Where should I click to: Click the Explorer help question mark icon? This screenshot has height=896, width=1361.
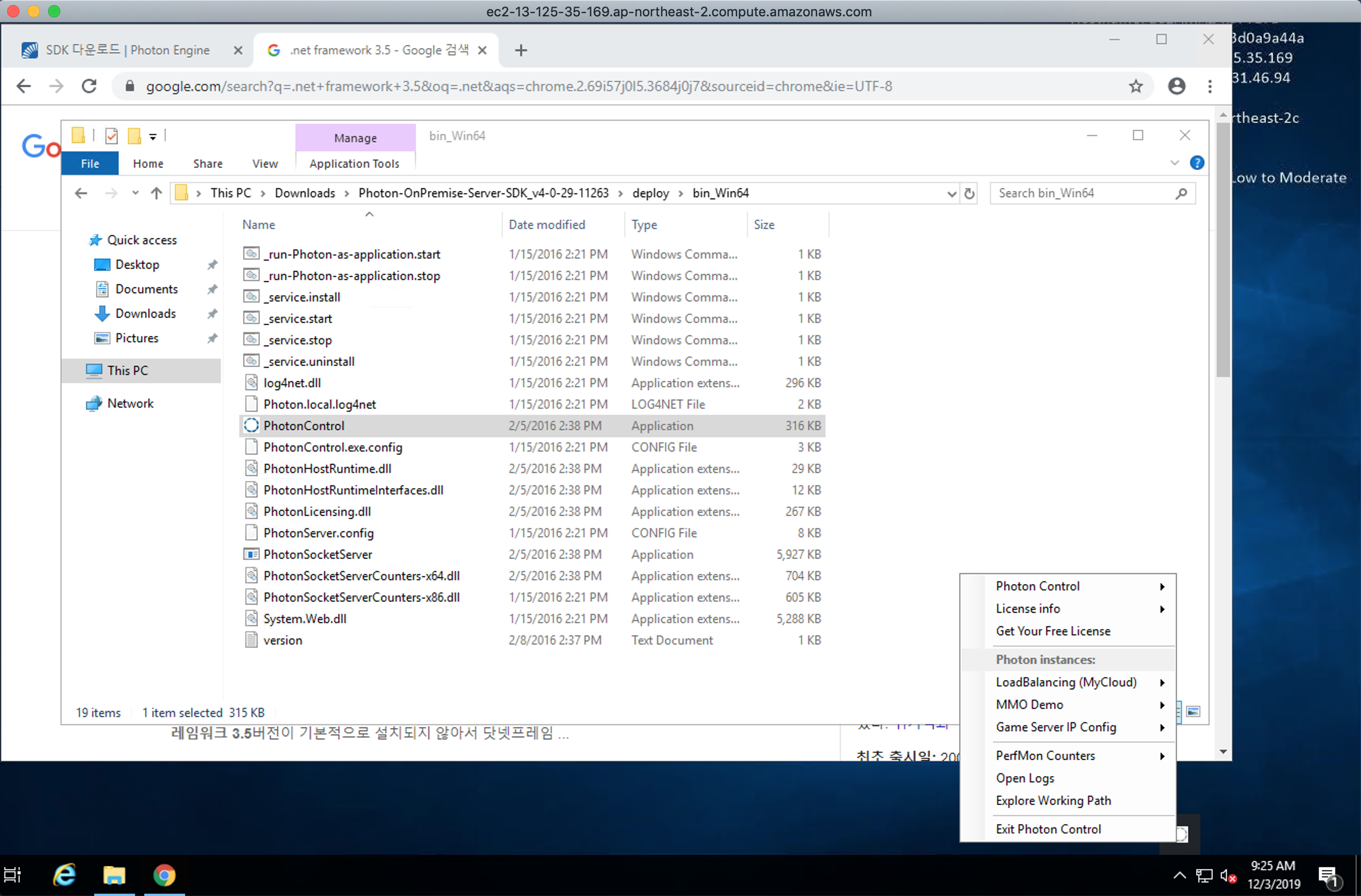click(x=1196, y=163)
